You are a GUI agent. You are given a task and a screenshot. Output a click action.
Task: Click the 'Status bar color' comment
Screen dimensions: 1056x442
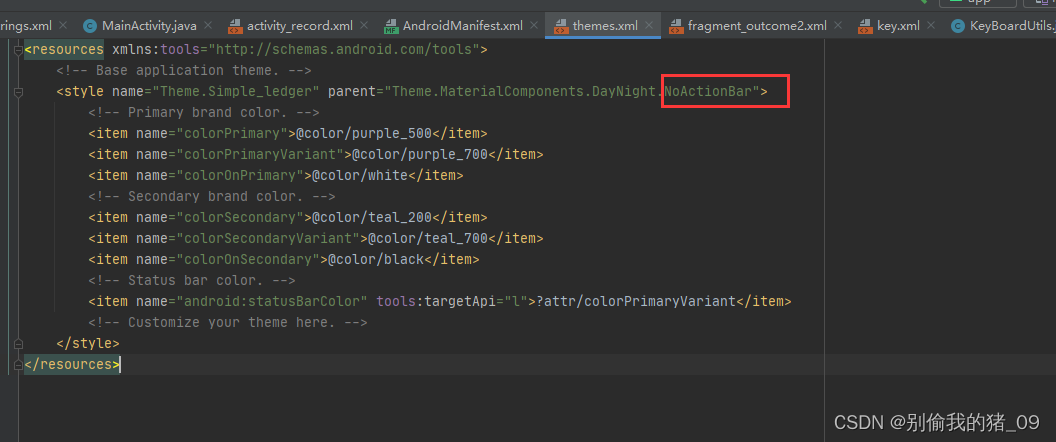pos(192,280)
